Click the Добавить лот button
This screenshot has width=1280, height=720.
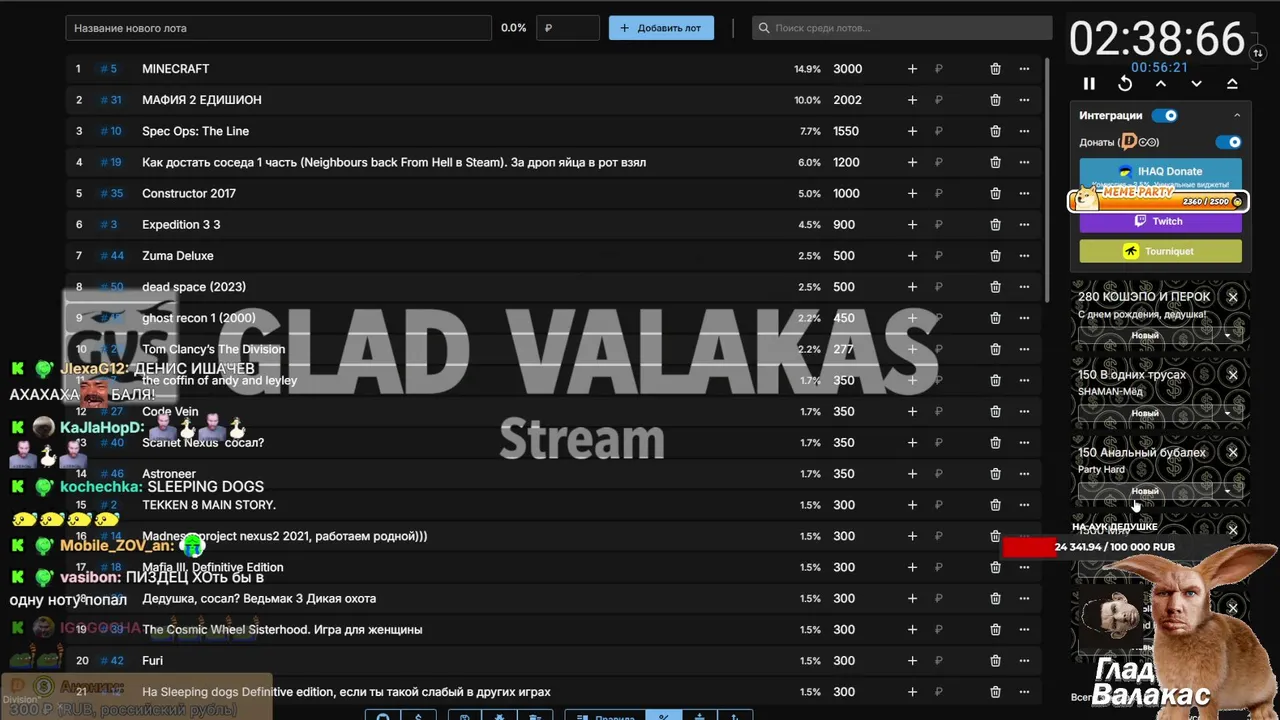pos(661,28)
